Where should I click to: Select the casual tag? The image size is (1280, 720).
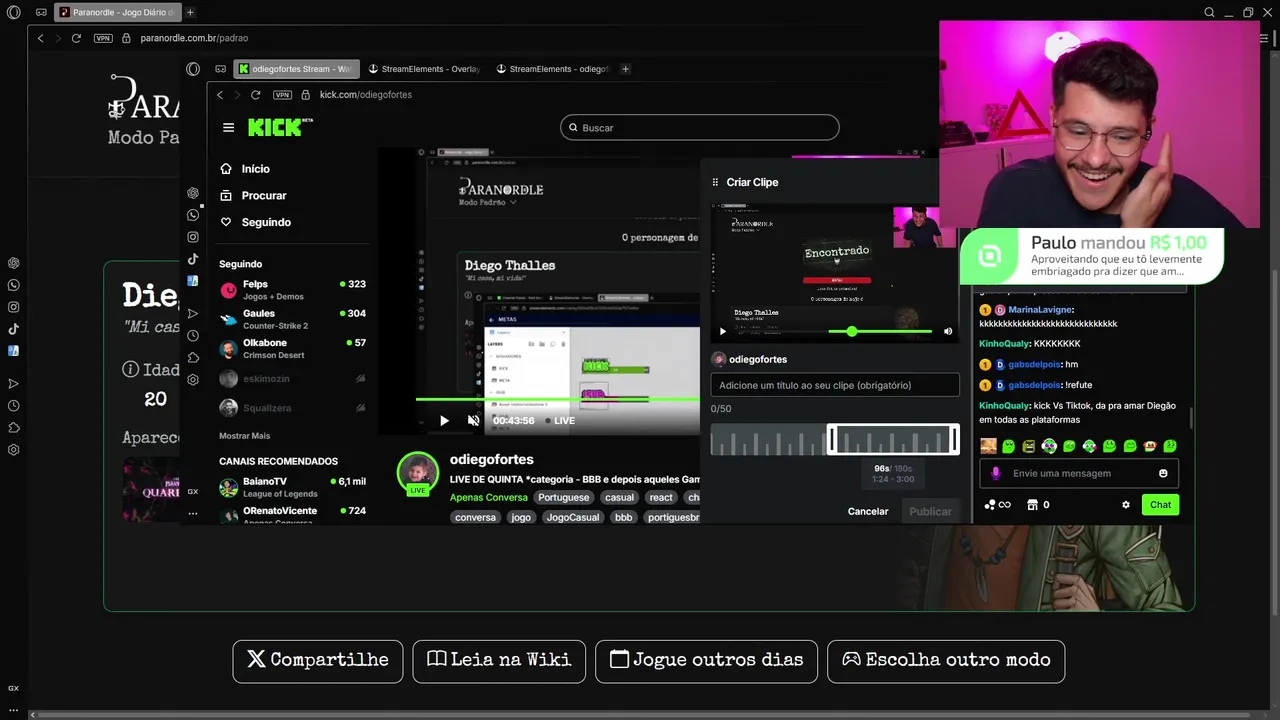click(619, 497)
